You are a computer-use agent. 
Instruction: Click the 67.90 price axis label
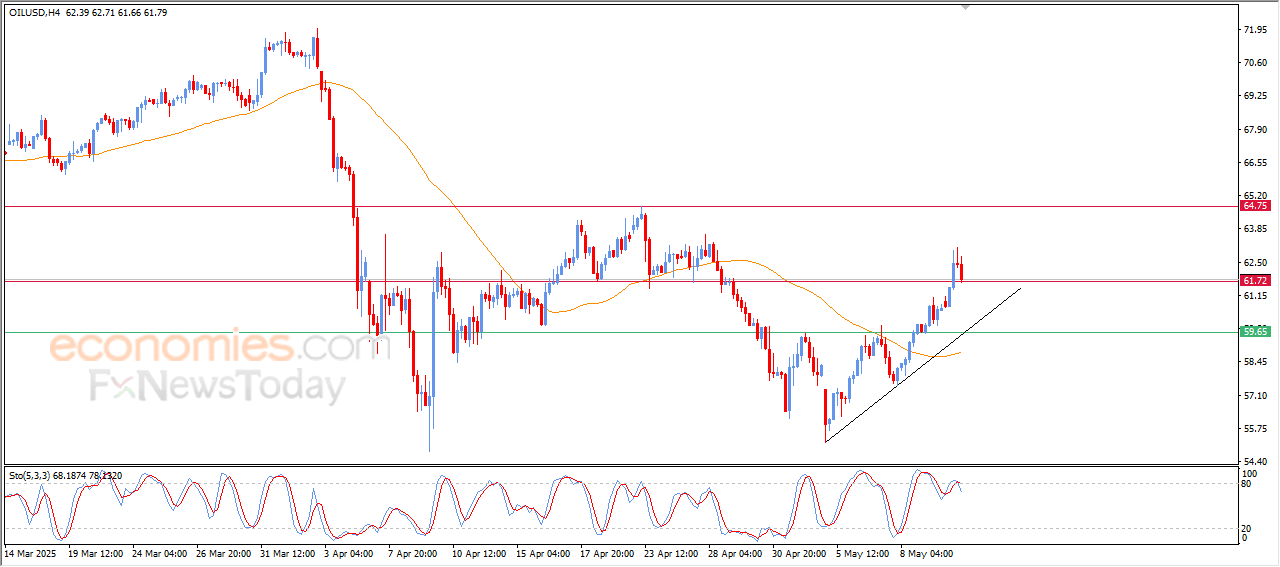point(1254,129)
